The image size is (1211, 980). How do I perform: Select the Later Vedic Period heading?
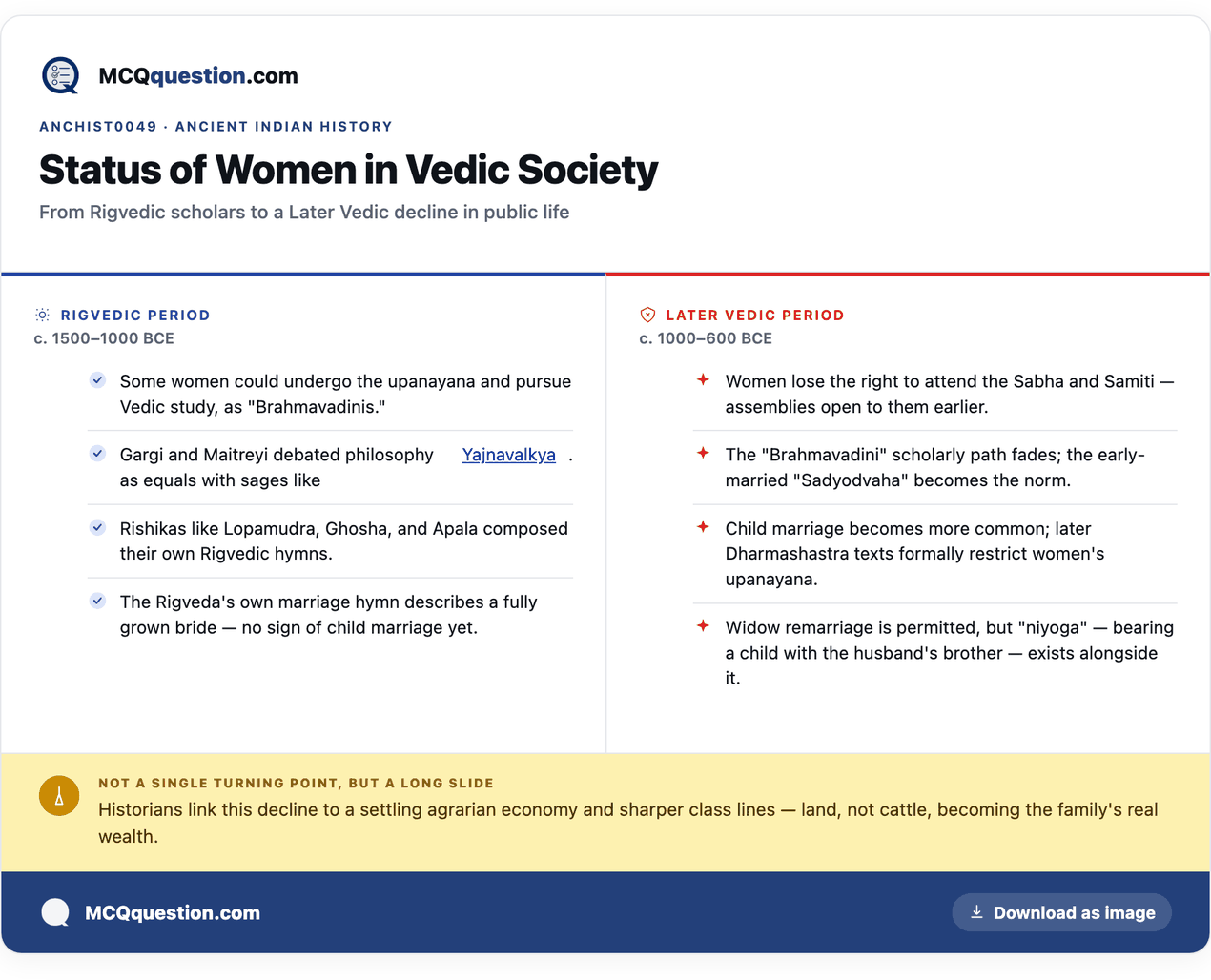[x=755, y=316]
